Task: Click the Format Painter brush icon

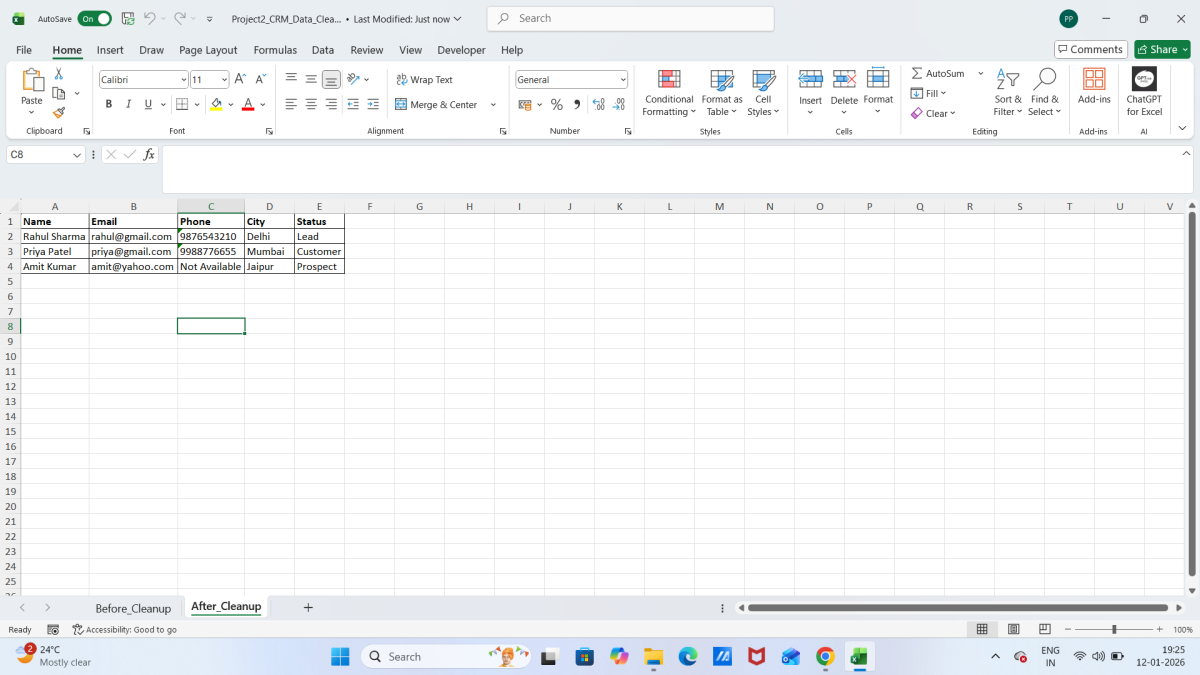Action: tap(59, 113)
